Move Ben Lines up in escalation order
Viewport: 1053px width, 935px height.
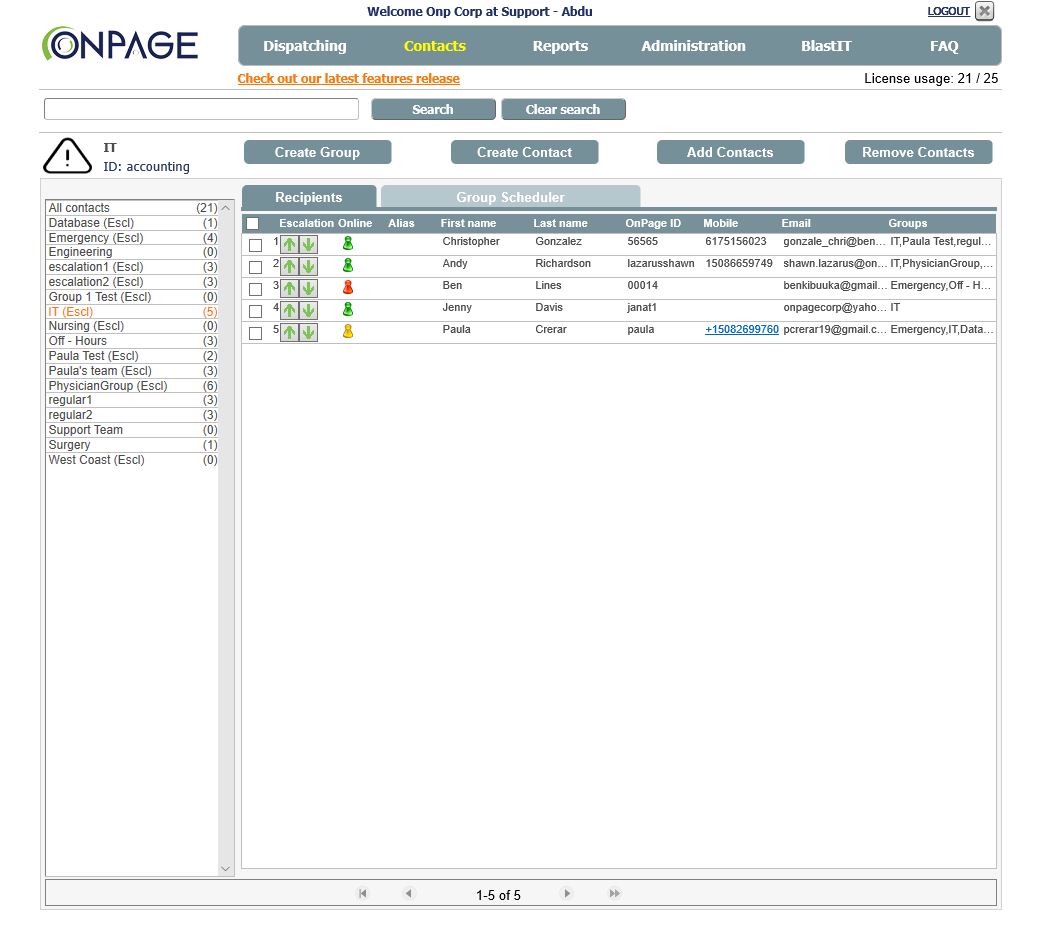coord(289,289)
